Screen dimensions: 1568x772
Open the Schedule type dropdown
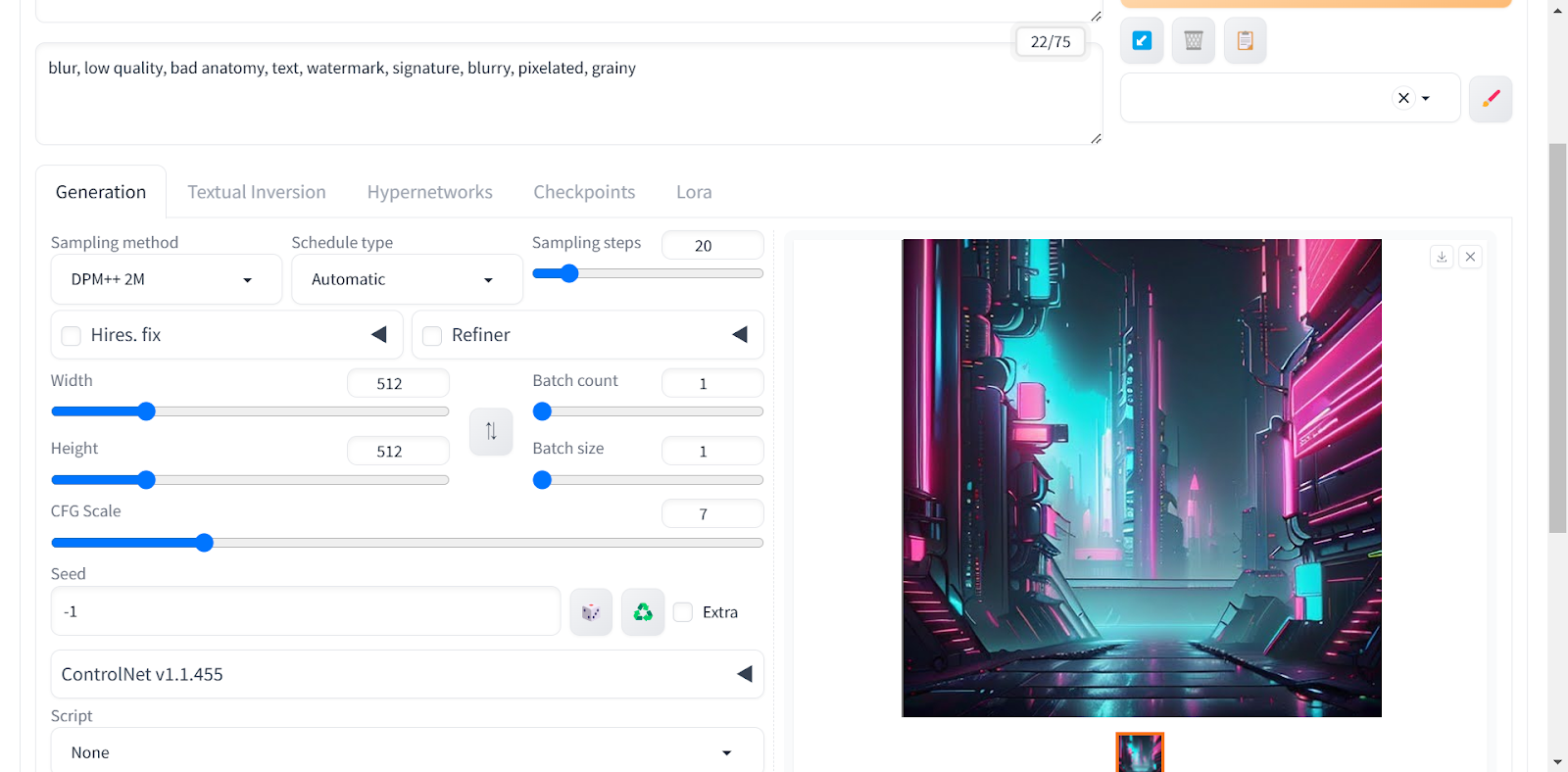click(406, 280)
